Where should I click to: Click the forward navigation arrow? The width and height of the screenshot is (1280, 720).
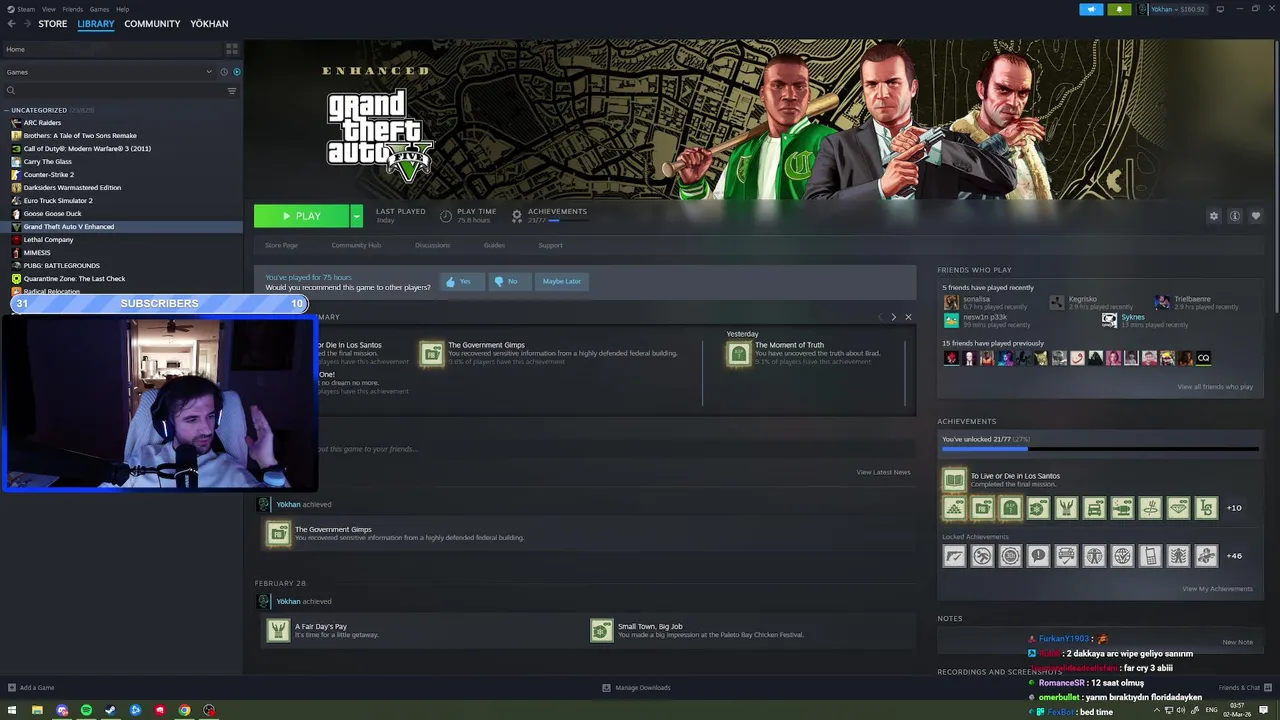(x=27, y=24)
